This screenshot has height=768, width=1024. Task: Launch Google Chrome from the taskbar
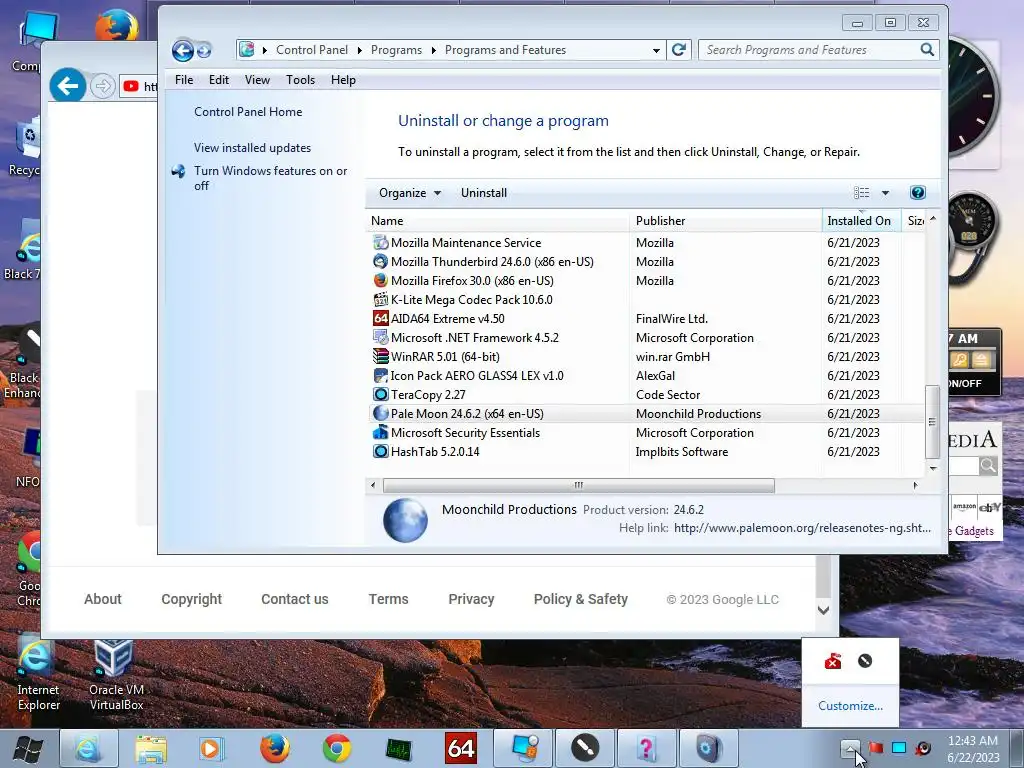point(337,748)
